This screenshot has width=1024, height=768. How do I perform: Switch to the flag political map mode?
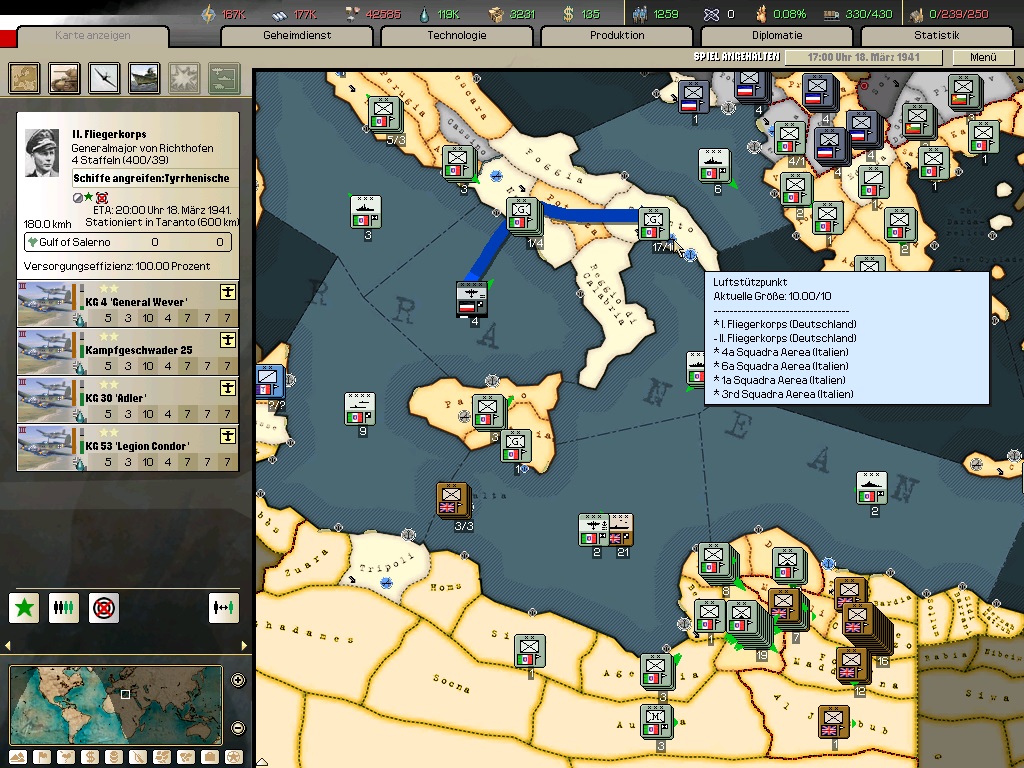(42, 758)
